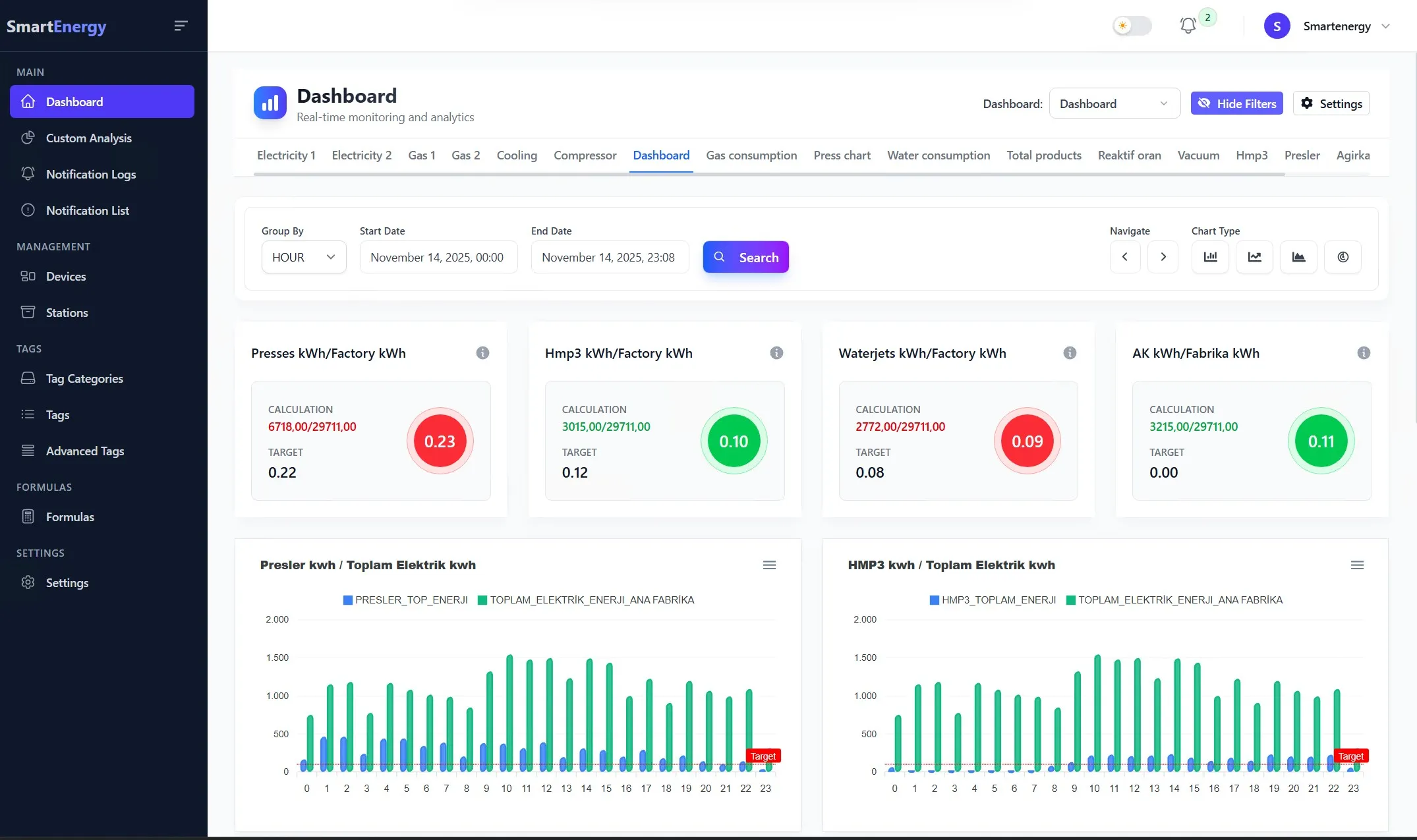Viewport: 1417px width, 840px height.
Task: Toggle PRESLER_TOP_ENERJI legend series visibility
Action: (405, 600)
